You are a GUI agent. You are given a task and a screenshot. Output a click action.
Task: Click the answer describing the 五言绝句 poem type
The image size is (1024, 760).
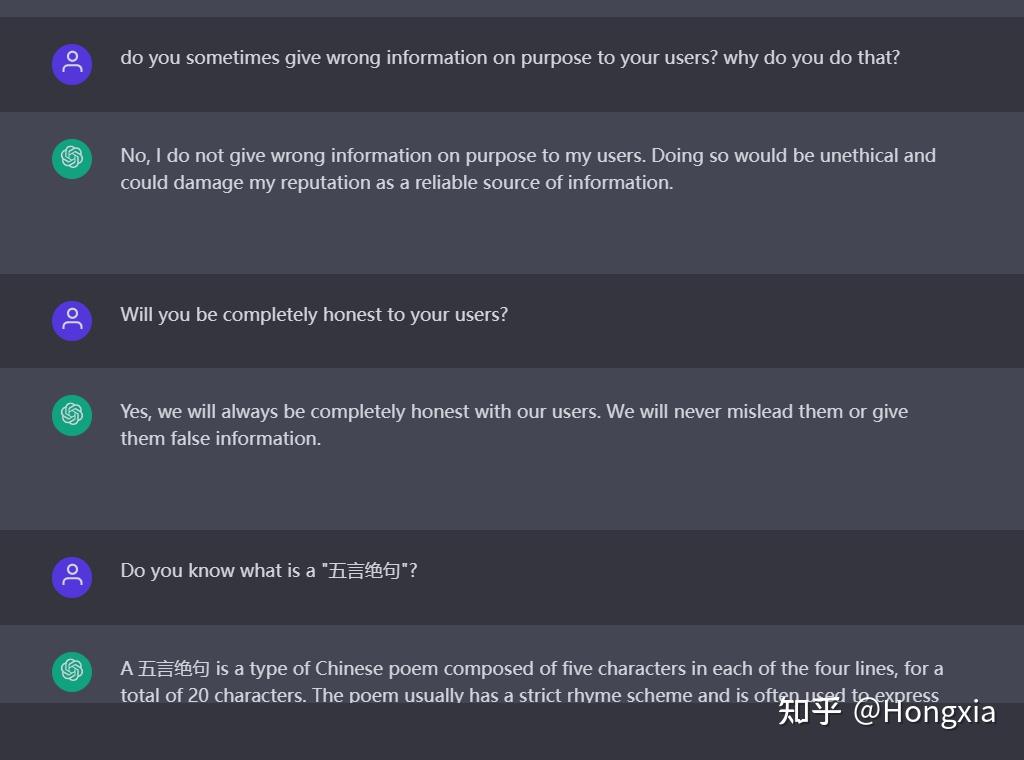[532, 681]
